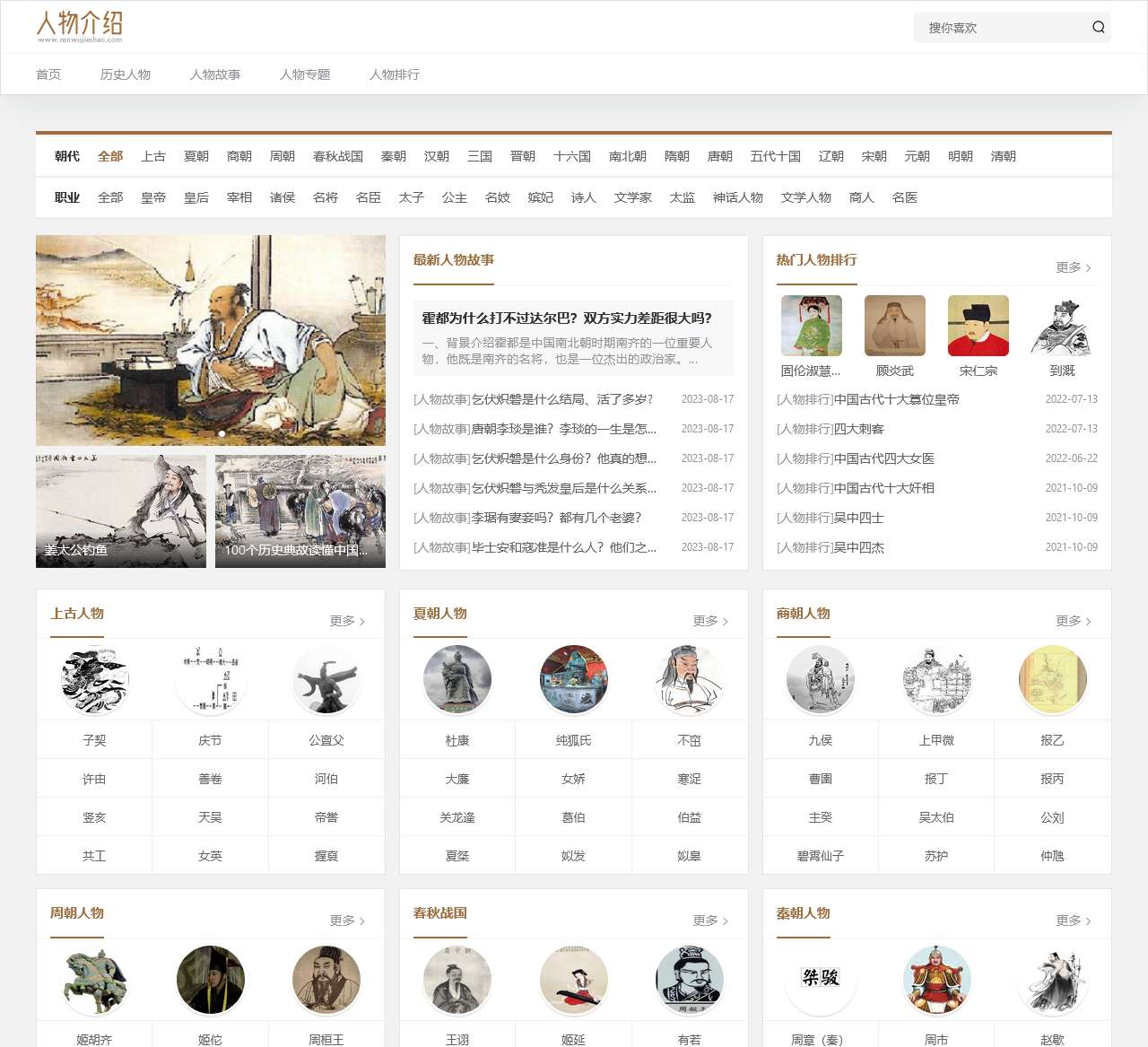Open 宋仁宗 portrait thumbnail
This screenshot has width=1148, height=1047.
click(978, 326)
